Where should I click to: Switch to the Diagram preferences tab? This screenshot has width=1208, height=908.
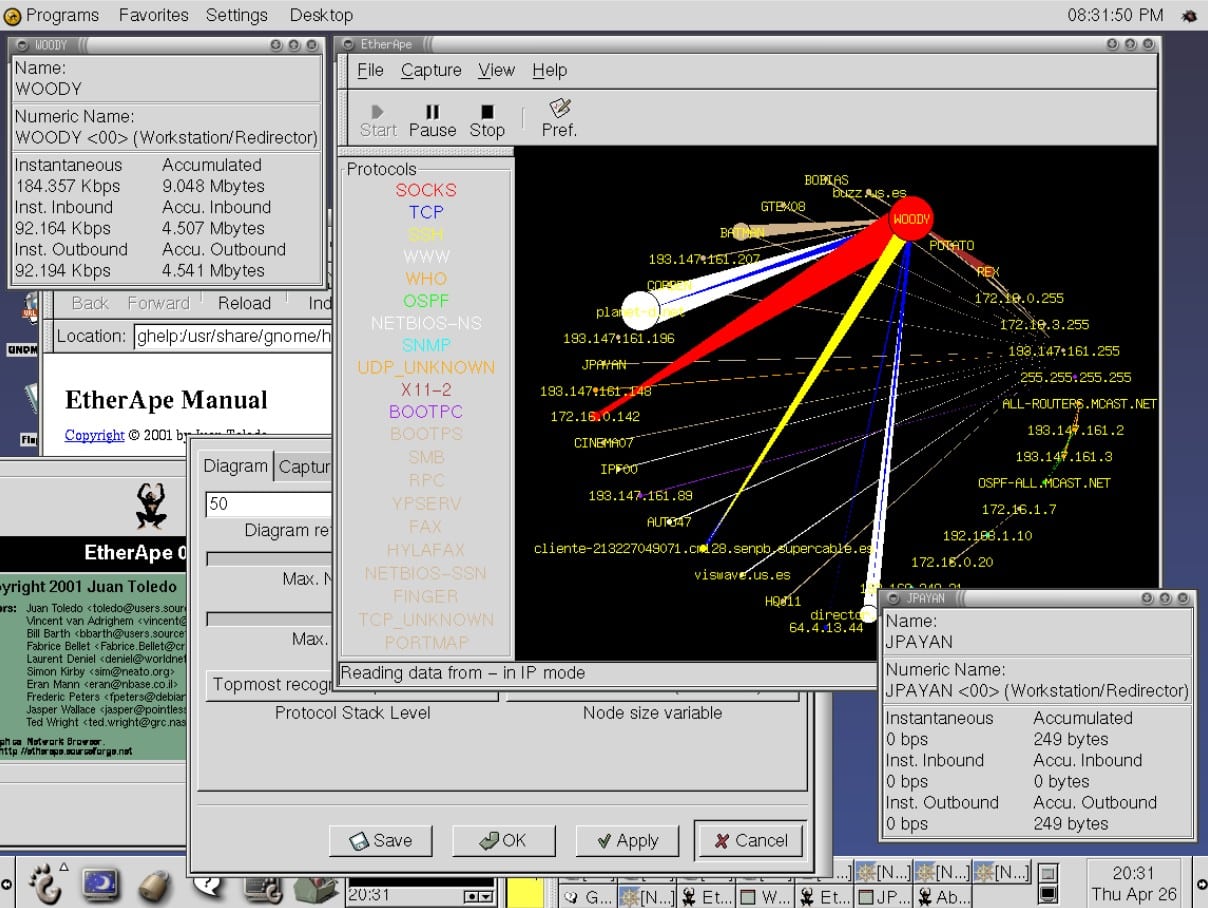[x=236, y=466]
